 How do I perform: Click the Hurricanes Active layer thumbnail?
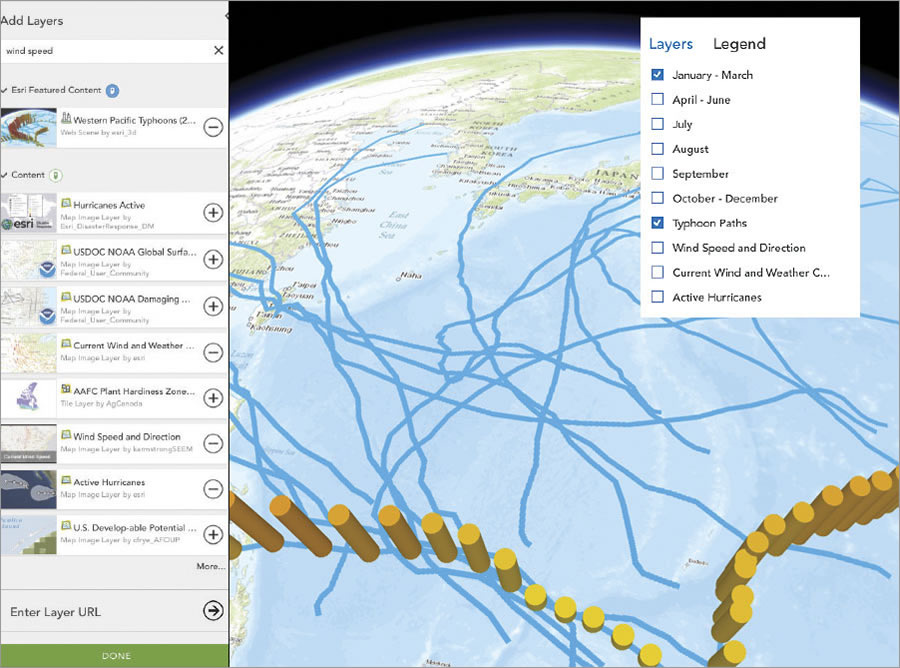[28, 213]
